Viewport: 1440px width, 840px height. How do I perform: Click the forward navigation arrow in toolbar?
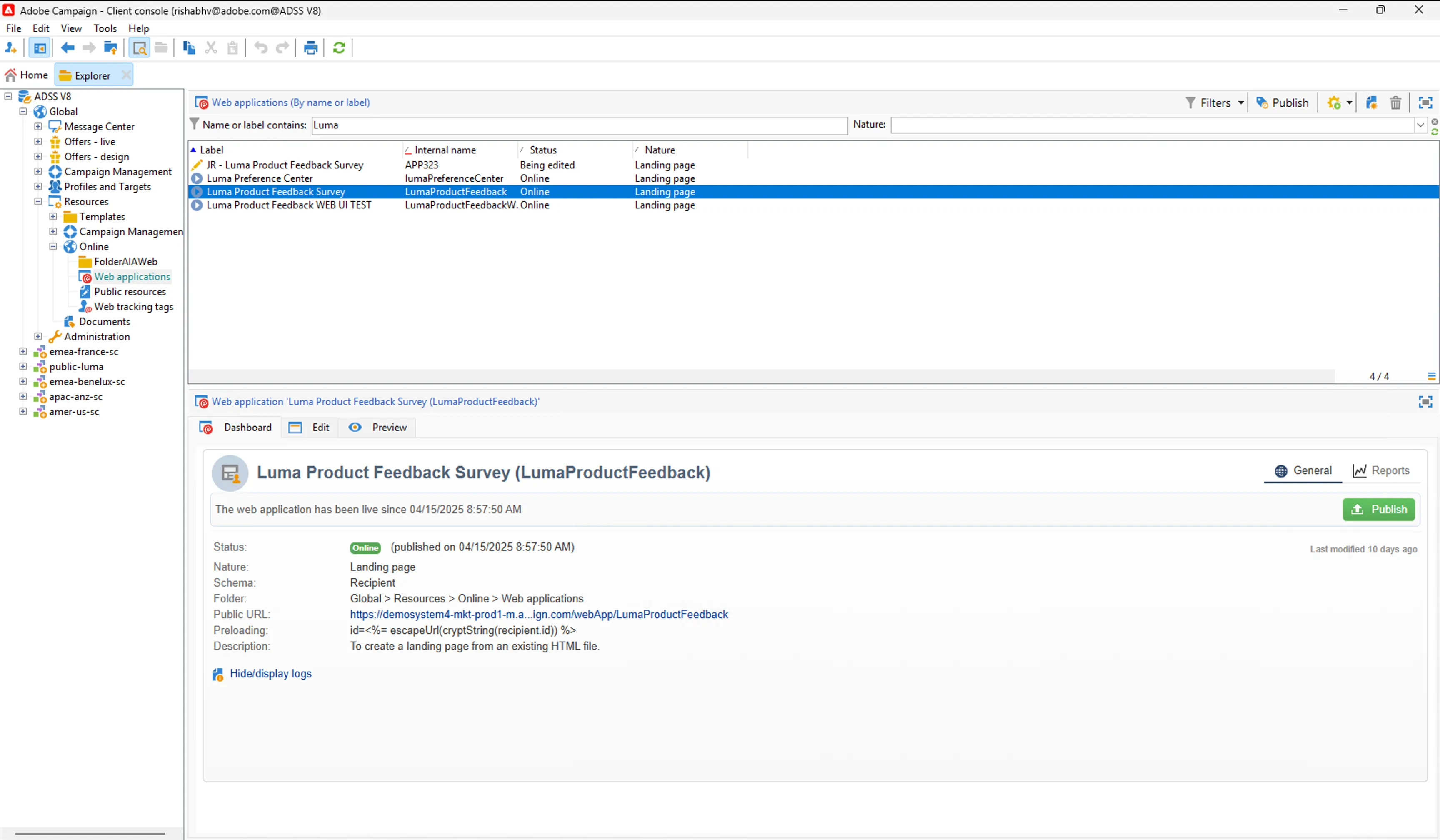coord(89,48)
